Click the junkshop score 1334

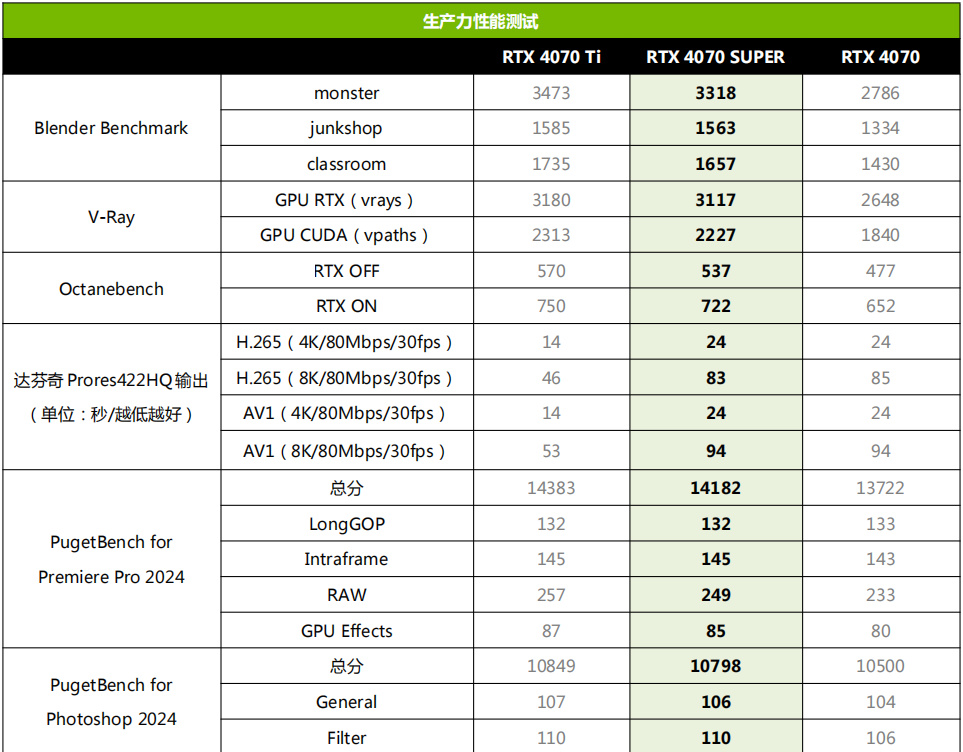(x=880, y=128)
